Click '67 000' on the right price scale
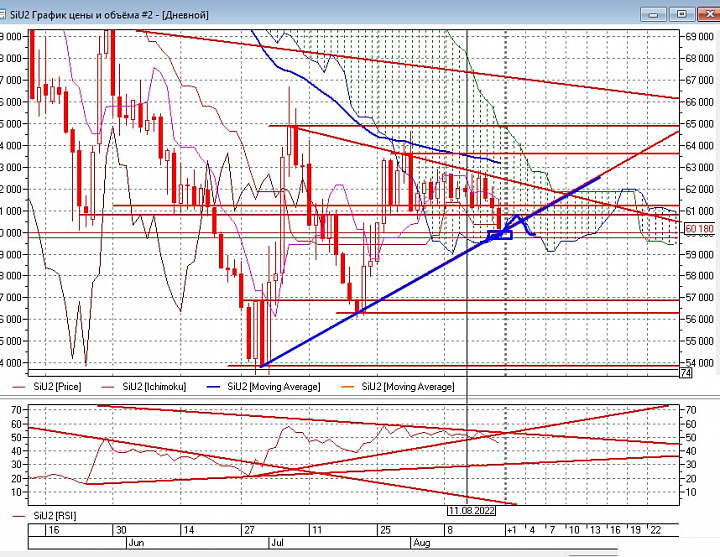This screenshot has width=720, height=557. click(699, 80)
